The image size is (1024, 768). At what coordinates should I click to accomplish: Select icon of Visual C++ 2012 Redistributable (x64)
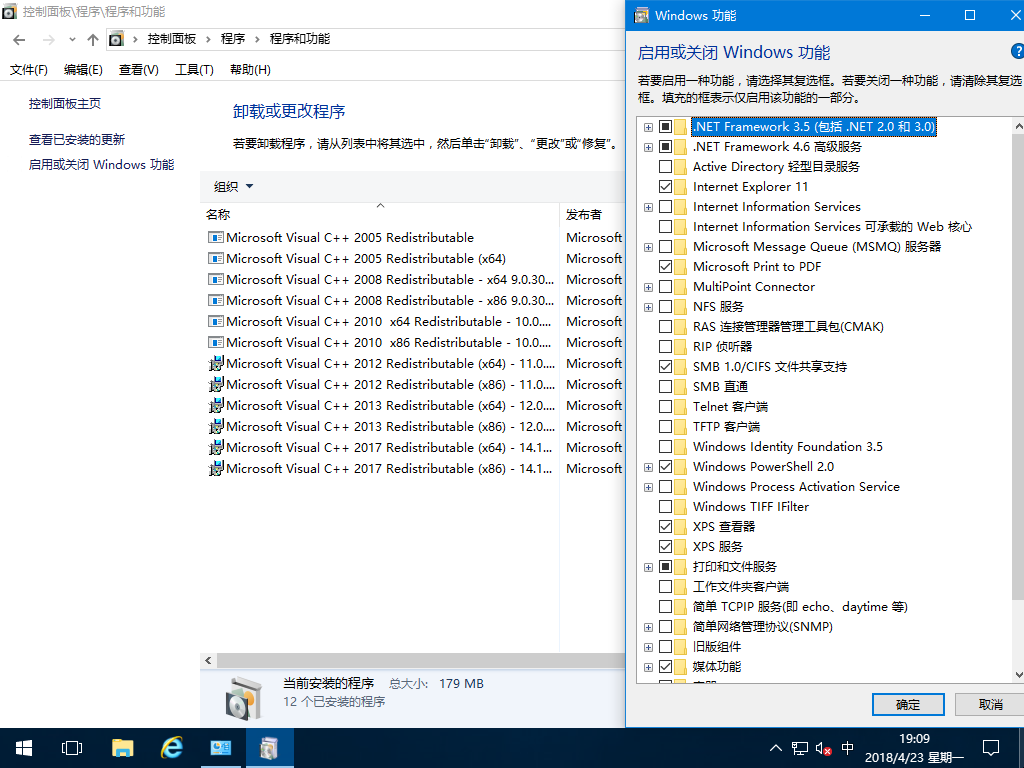pyautogui.click(x=216, y=364)
